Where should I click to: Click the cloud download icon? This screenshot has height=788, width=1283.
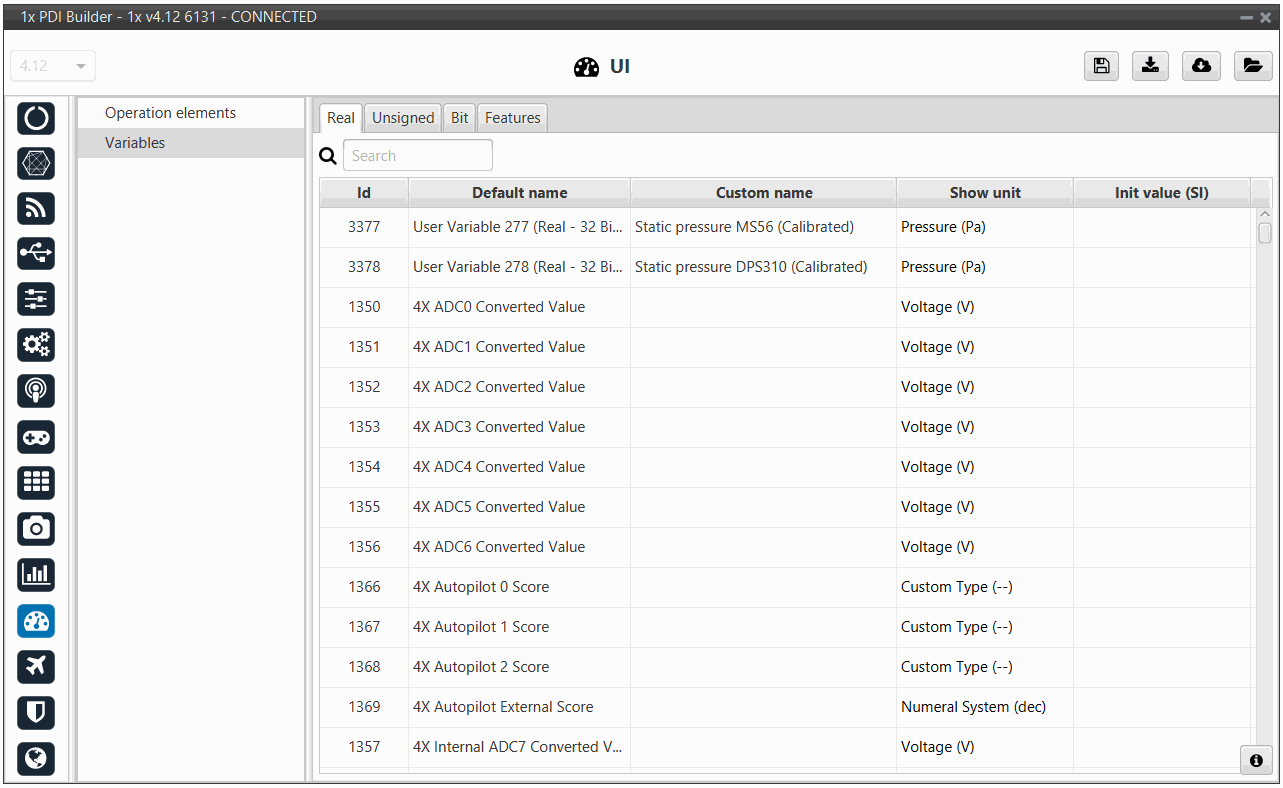1201,66
